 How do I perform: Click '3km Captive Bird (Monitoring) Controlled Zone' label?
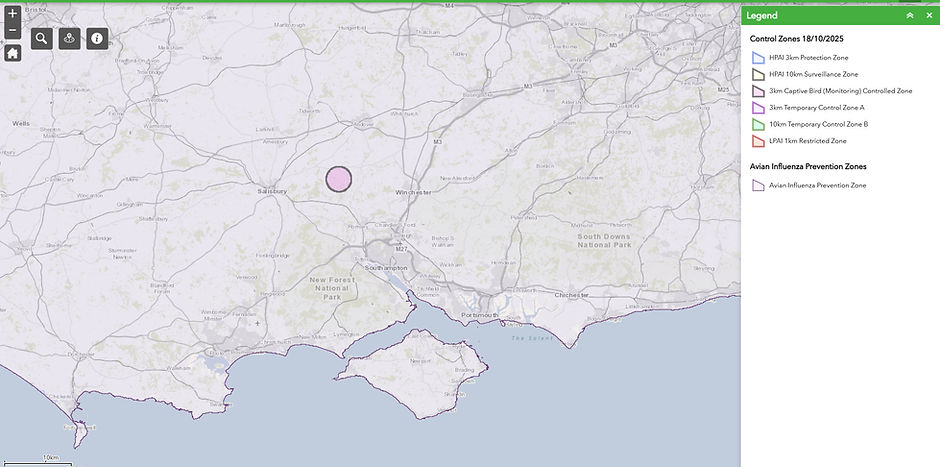pos(840,91)
